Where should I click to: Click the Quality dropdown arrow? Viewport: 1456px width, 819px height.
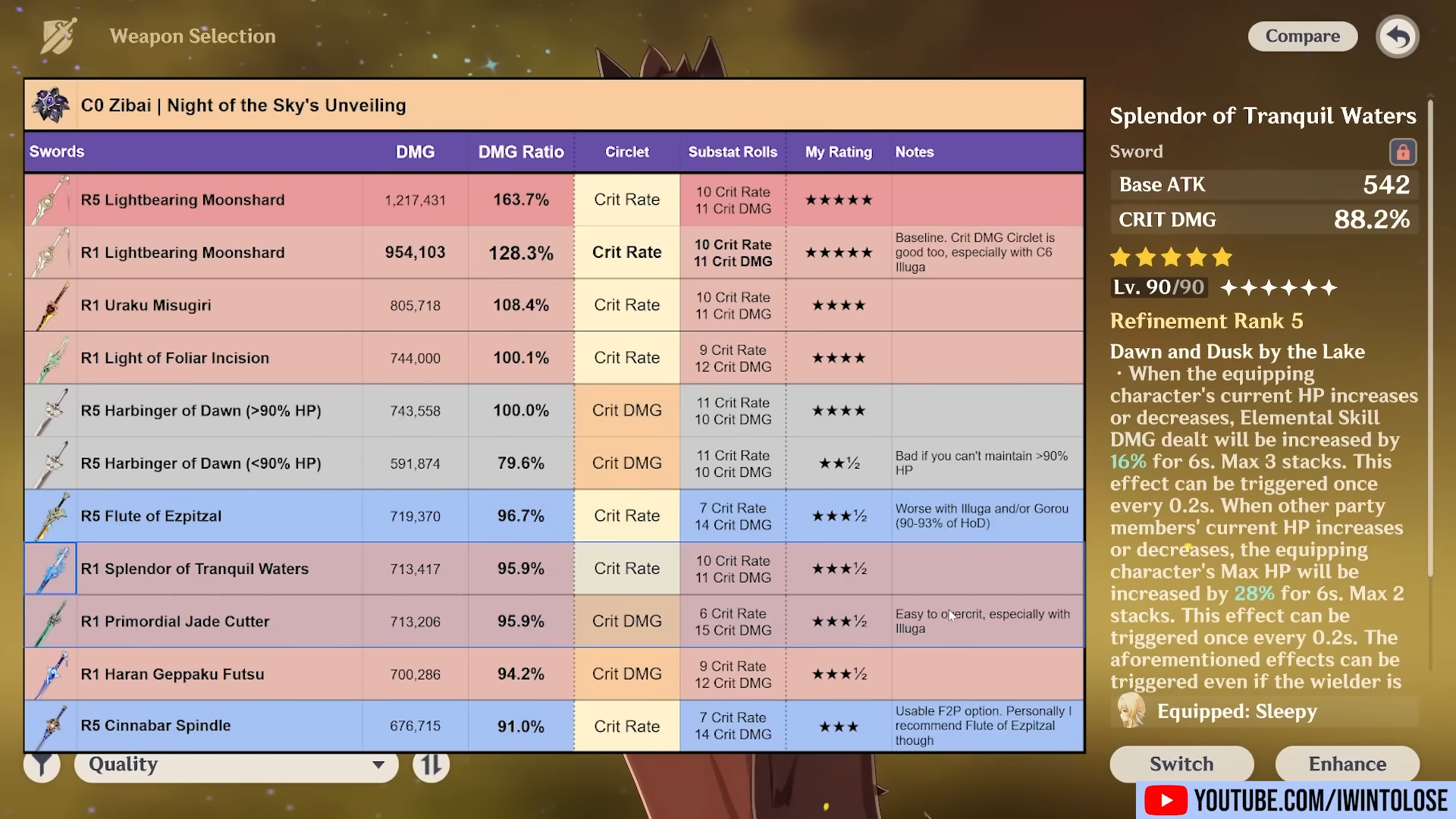[x=378, y=764]
